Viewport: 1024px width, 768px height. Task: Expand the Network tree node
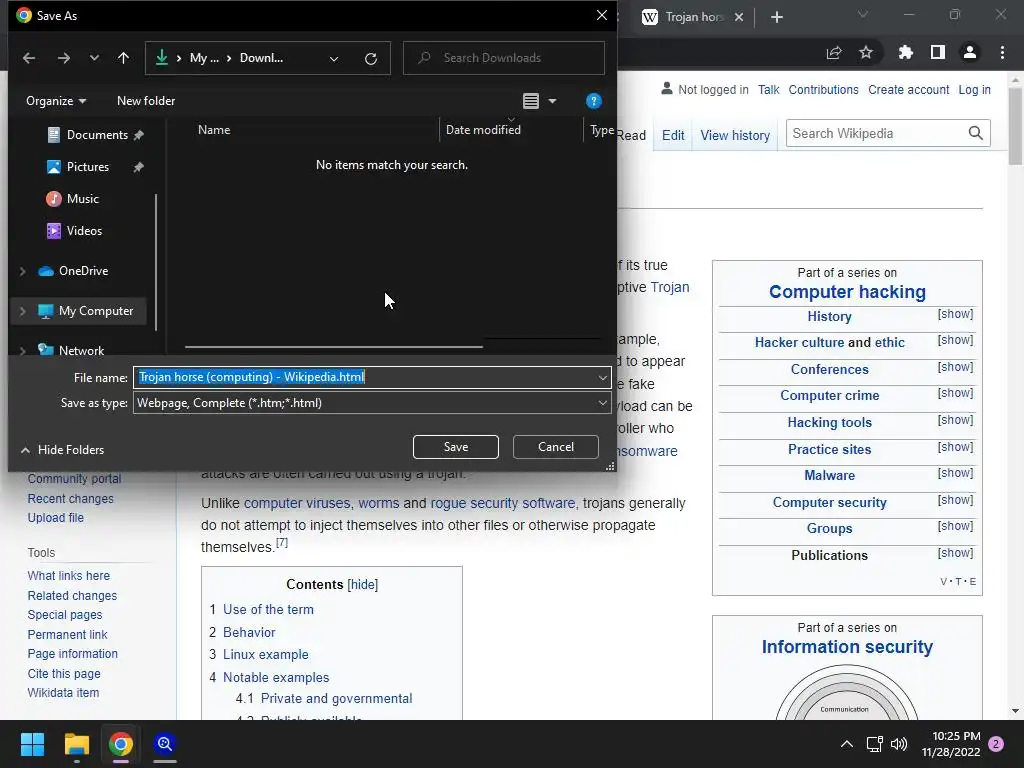point(23,351)
